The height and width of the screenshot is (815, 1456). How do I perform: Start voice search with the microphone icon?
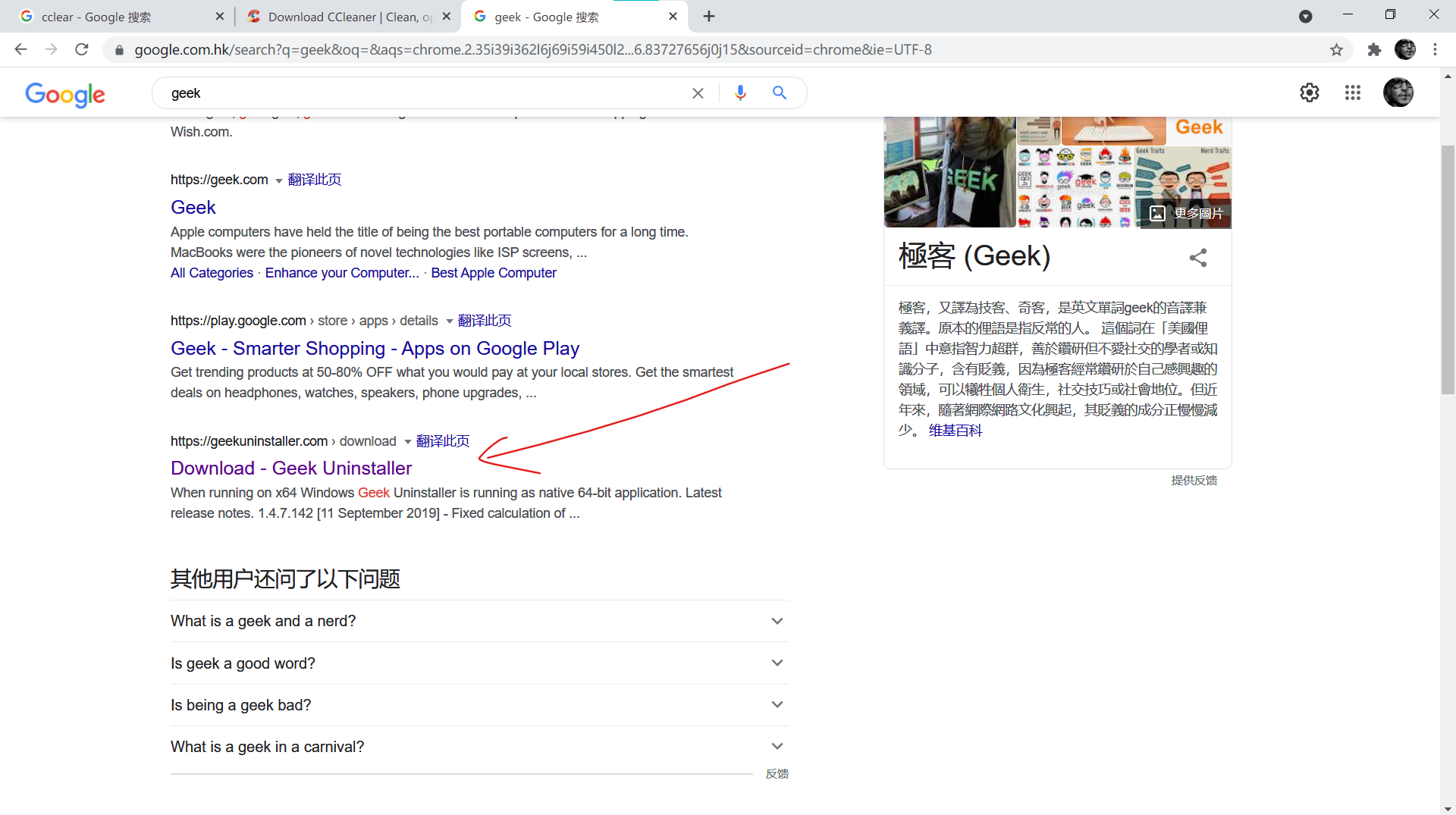[x=741, y=93]
